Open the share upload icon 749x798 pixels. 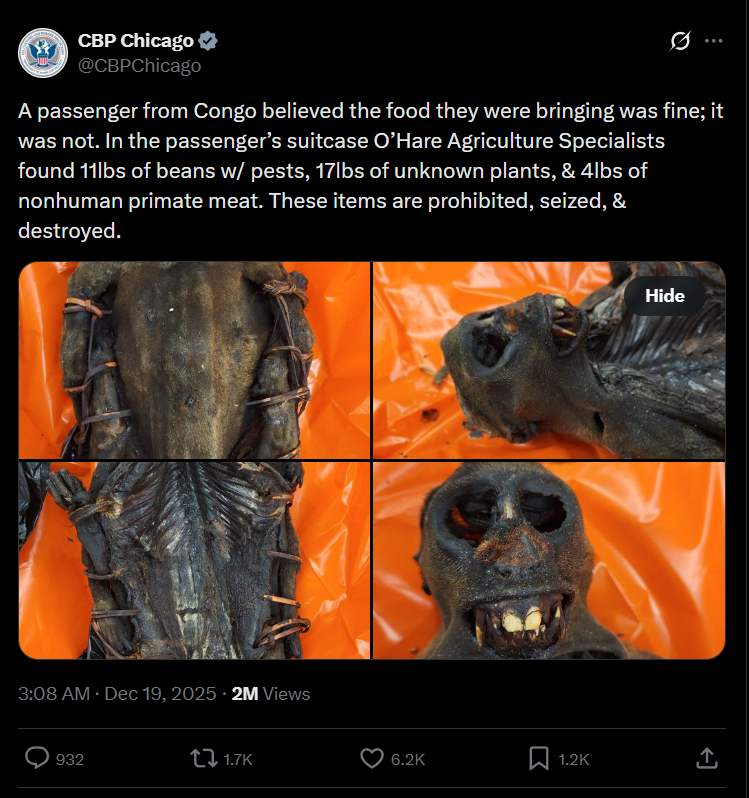[x=707, y=758]
